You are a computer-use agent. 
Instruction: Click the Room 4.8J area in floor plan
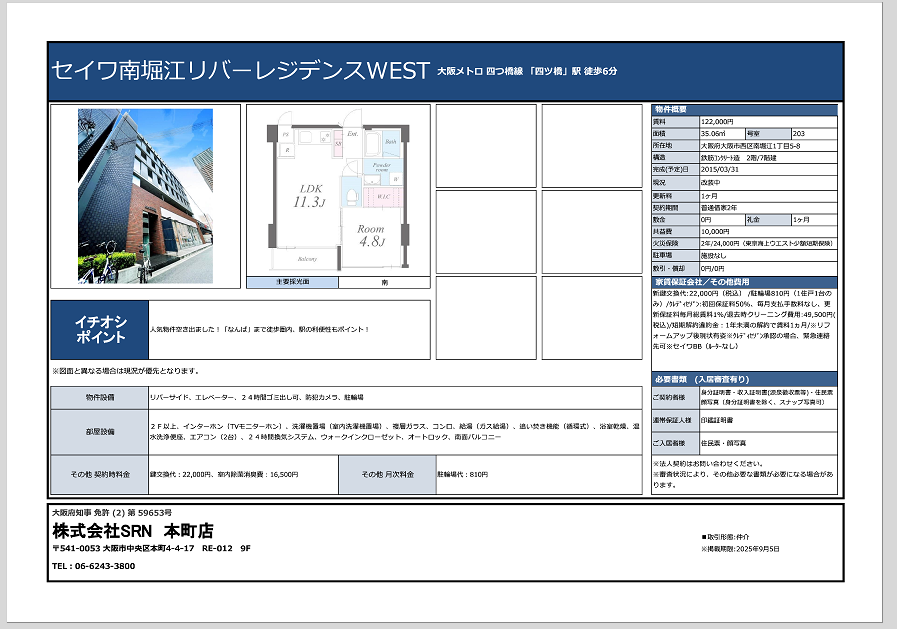pos(371,235)
